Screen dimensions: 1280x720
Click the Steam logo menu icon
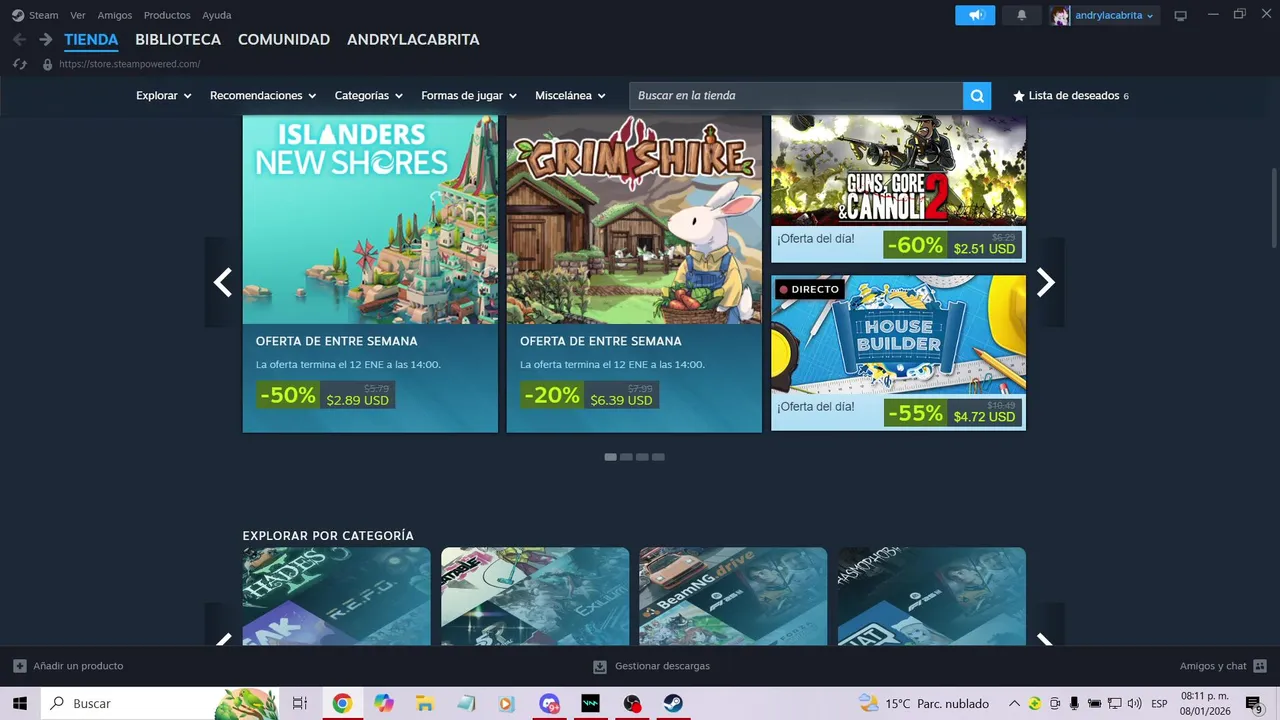click(x=18, y=15)
